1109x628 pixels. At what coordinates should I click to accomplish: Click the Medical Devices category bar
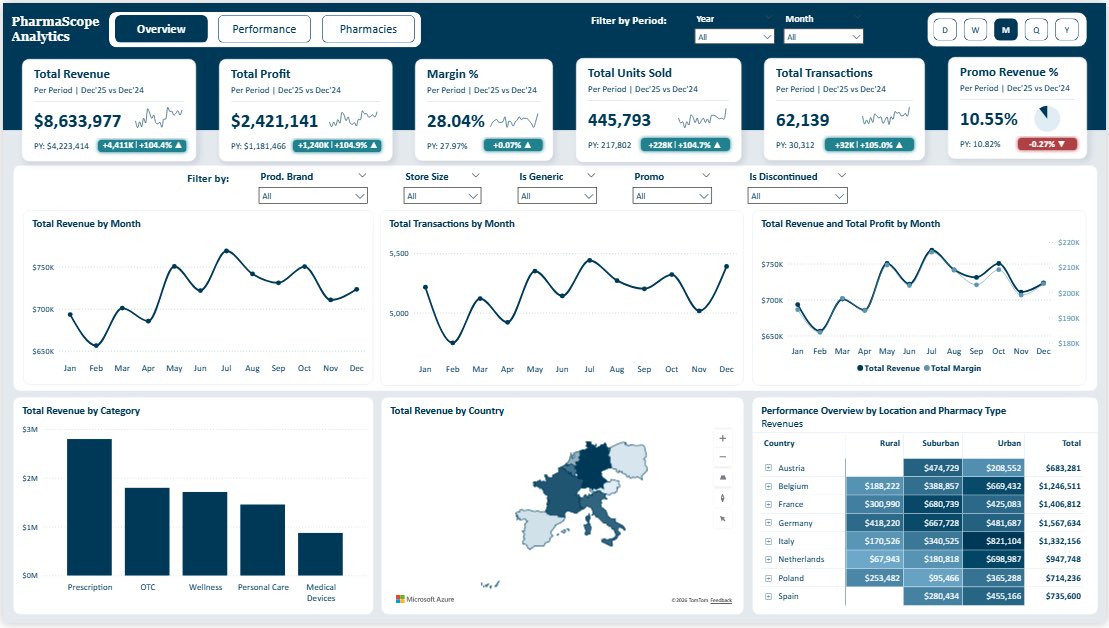tap(320, 554)
